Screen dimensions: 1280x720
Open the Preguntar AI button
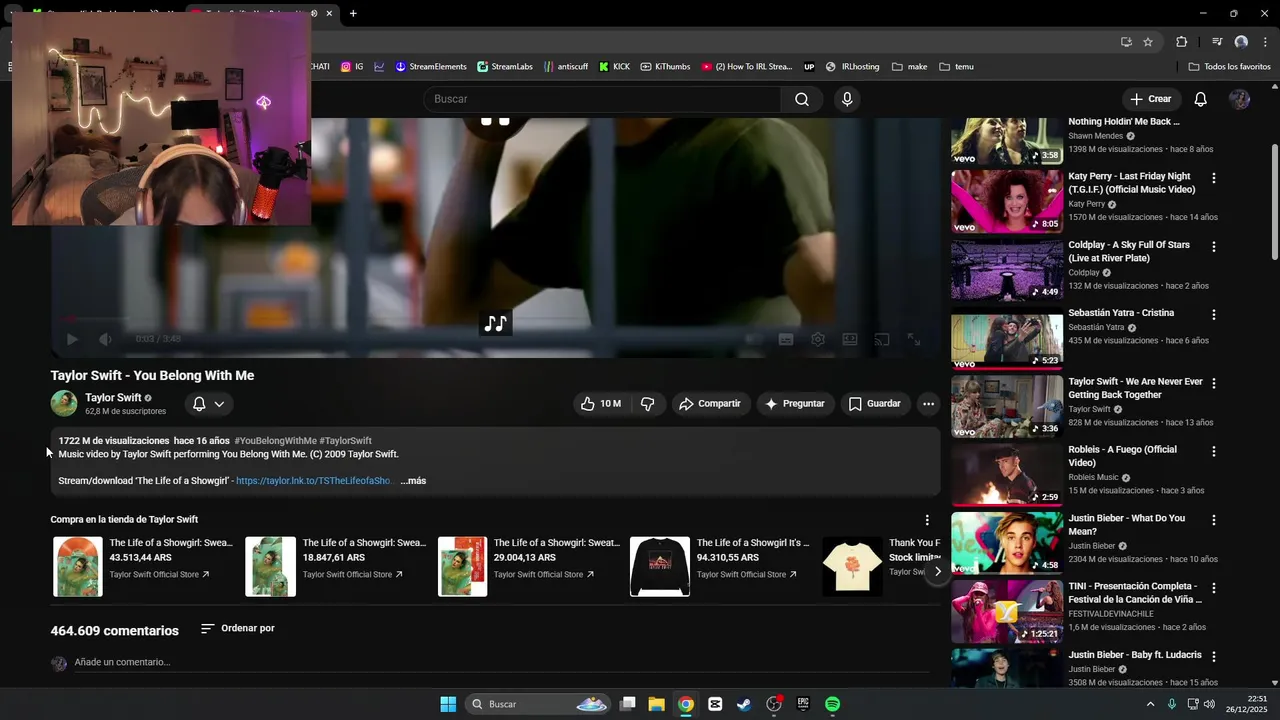point(795,404)
